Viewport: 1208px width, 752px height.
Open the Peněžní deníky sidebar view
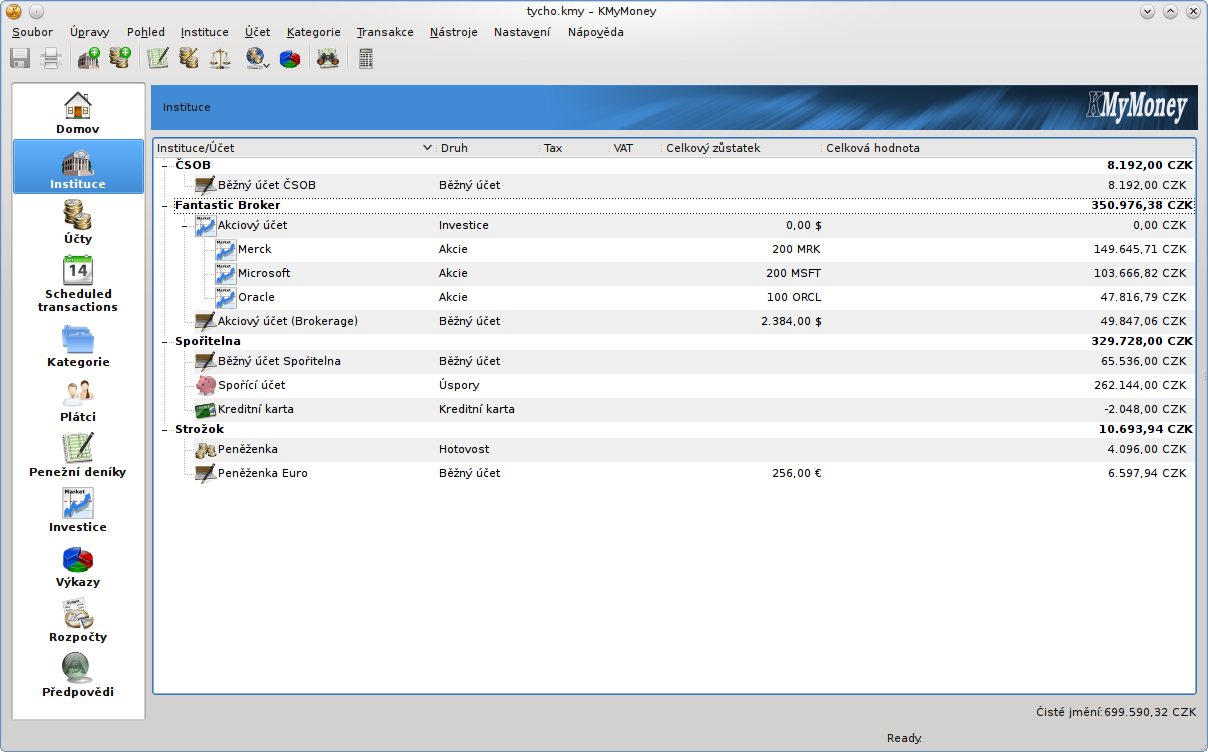78,455
